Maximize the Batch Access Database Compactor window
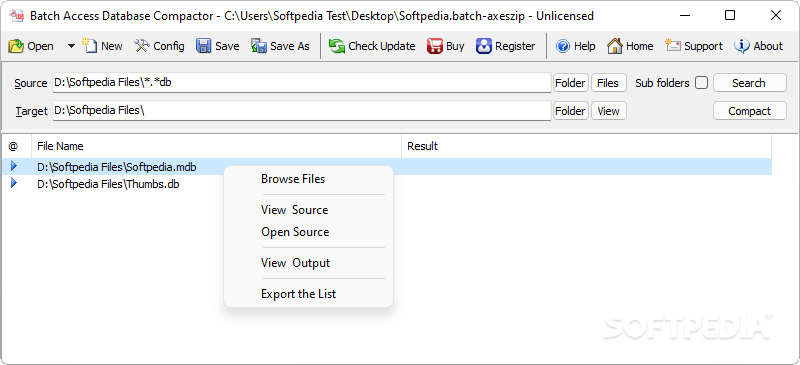The width and height of the screenshot is (800, 365). coord(730,16)
